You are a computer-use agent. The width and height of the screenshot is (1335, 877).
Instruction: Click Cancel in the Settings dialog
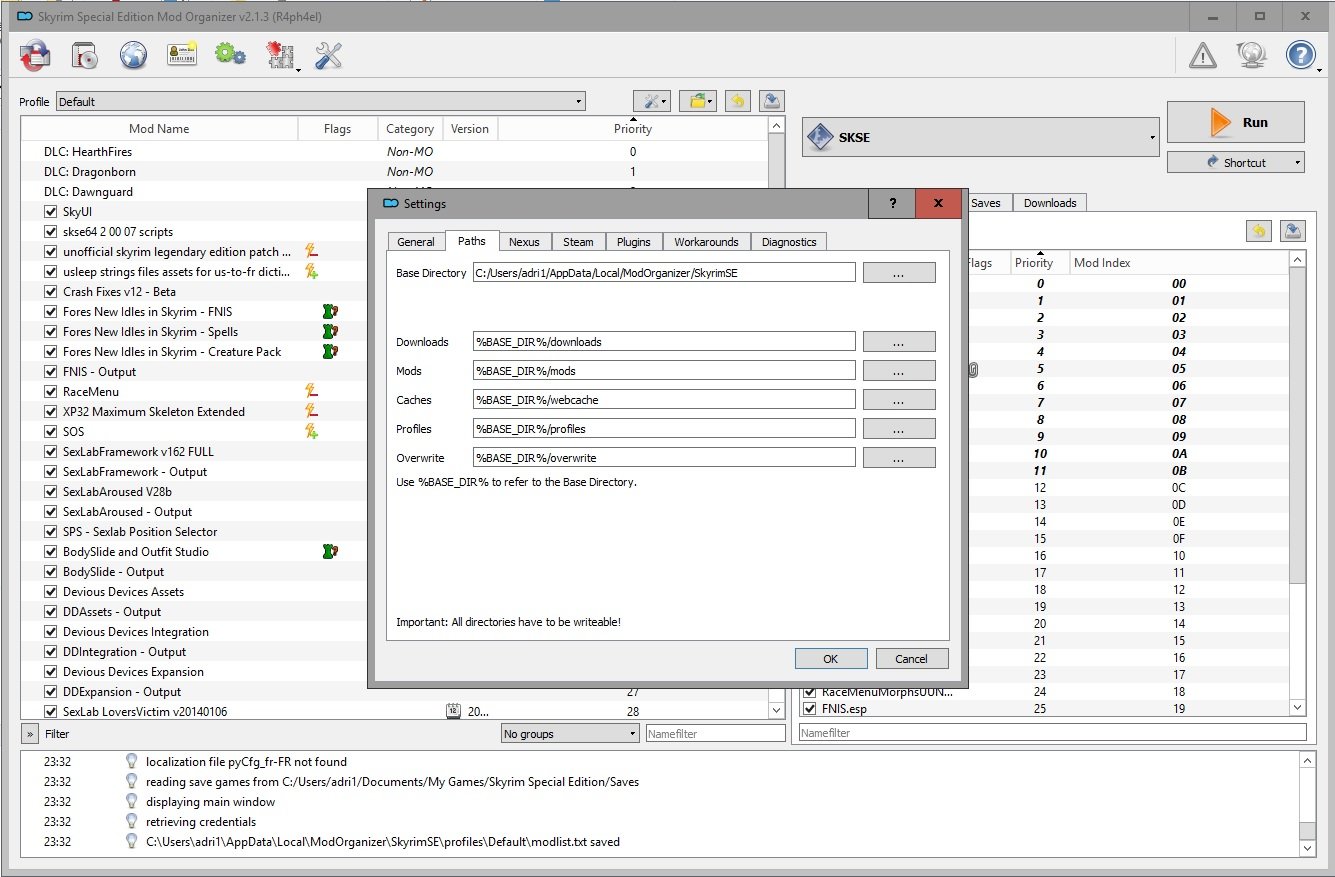pyautogui.click(x=912, y=659)
